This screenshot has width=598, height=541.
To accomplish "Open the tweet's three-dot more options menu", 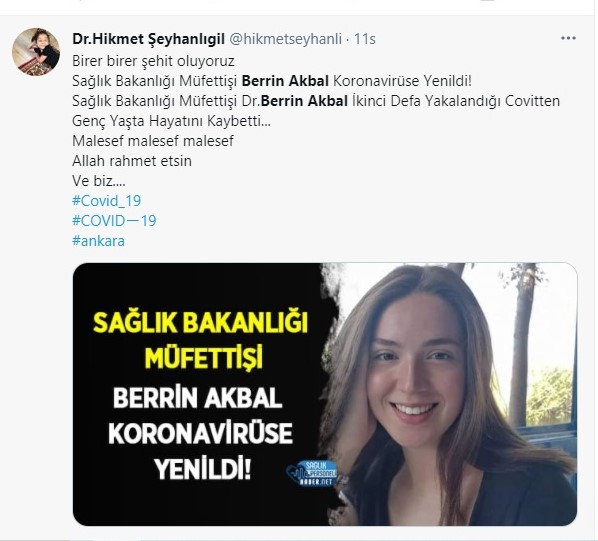I will (568, 38).
